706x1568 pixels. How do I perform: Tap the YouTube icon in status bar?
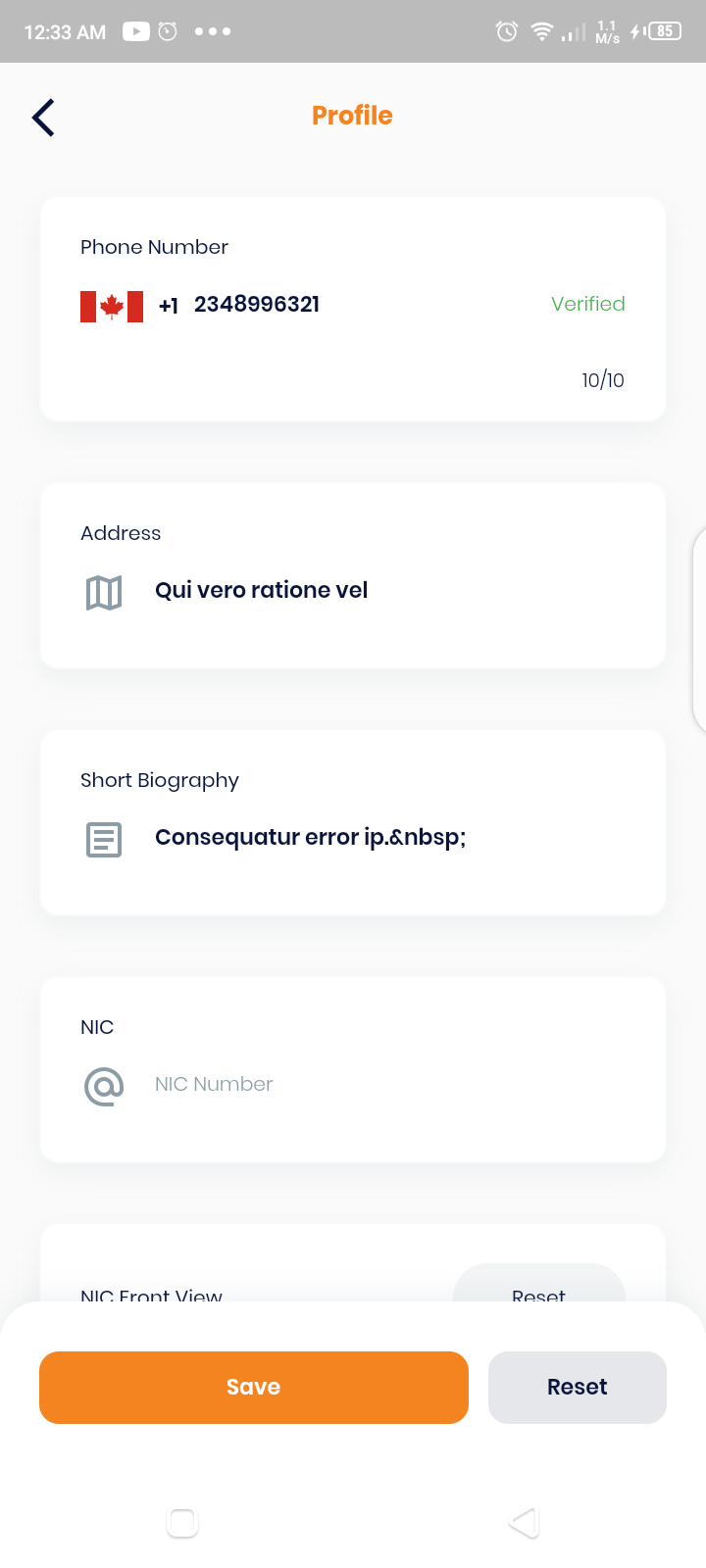pyautogui.click(x=136, y=31)
